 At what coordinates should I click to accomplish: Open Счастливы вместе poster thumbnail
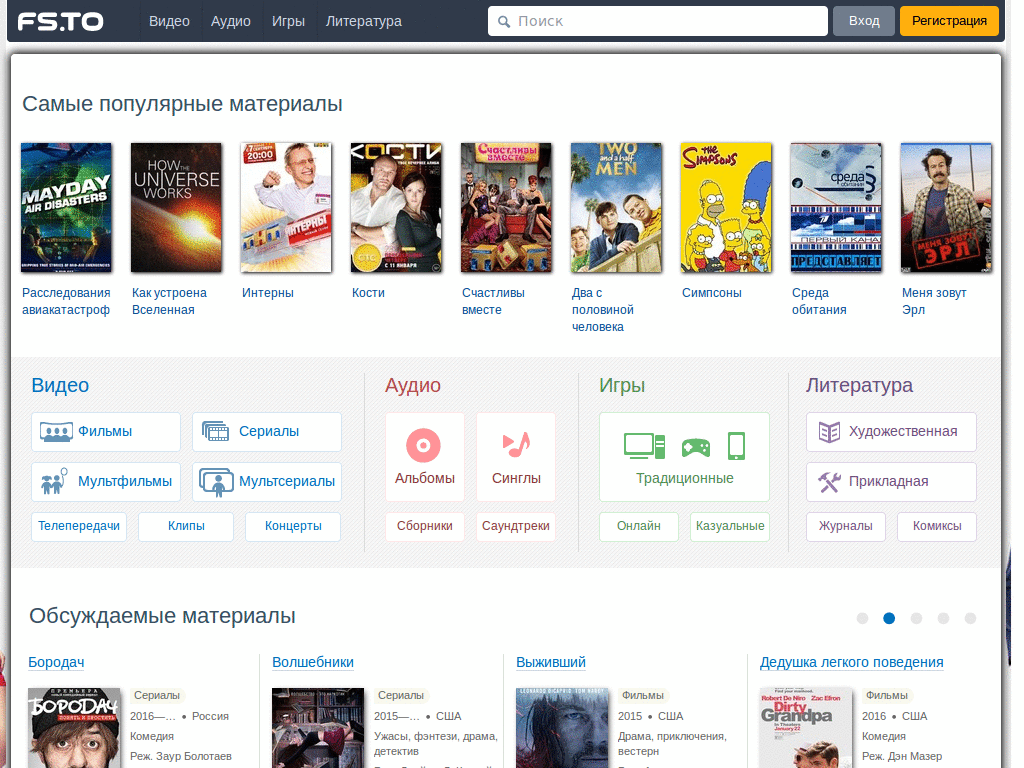pos(506,208)
